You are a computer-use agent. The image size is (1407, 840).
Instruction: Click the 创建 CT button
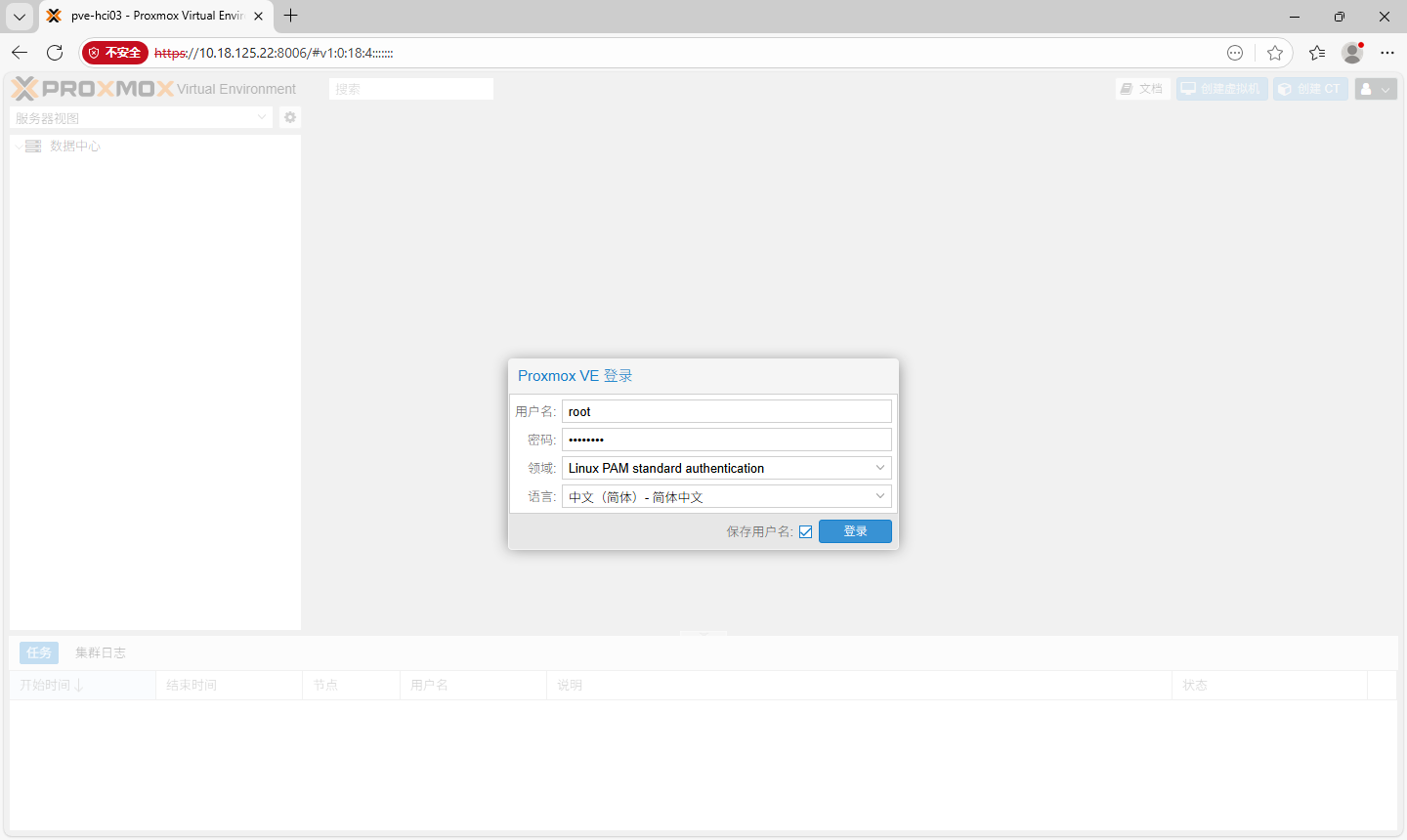[1310, 89]
